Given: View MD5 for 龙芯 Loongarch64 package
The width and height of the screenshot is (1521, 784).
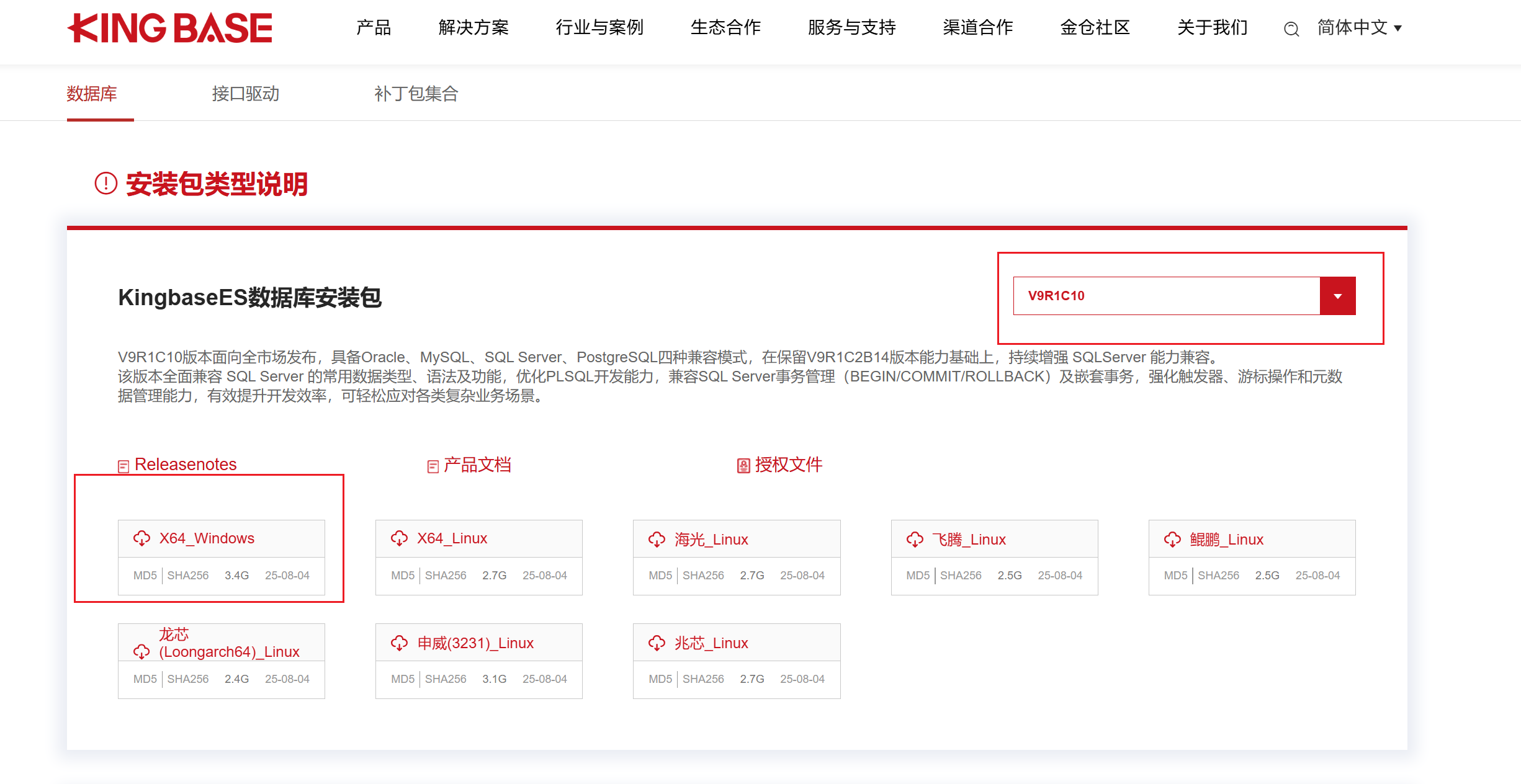Looking at the screenshot, I should [145, 679].
